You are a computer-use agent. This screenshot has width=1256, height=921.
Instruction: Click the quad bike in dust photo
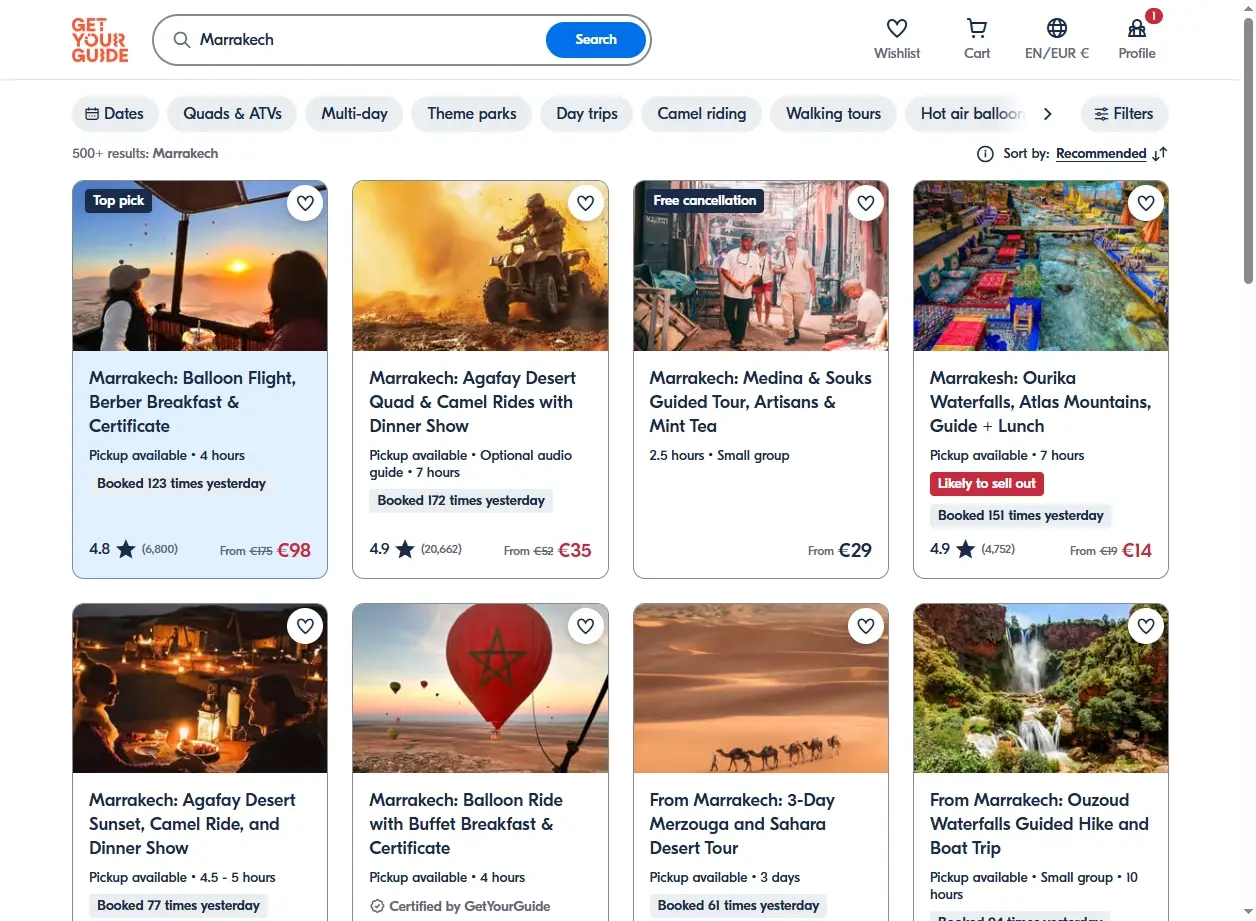pos(480,266)
